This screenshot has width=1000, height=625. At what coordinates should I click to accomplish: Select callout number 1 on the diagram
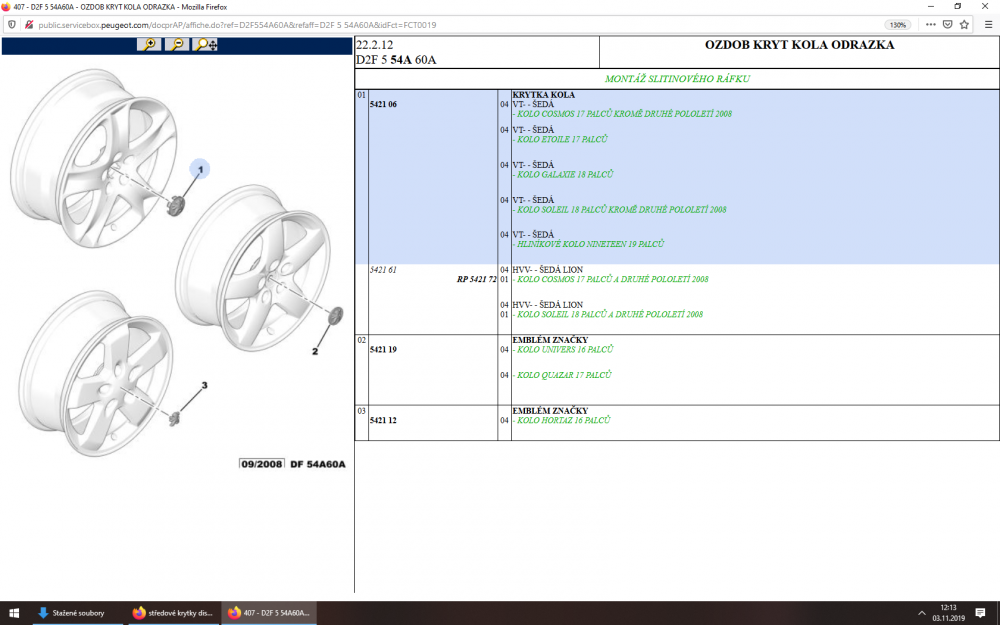coord(200,169)
